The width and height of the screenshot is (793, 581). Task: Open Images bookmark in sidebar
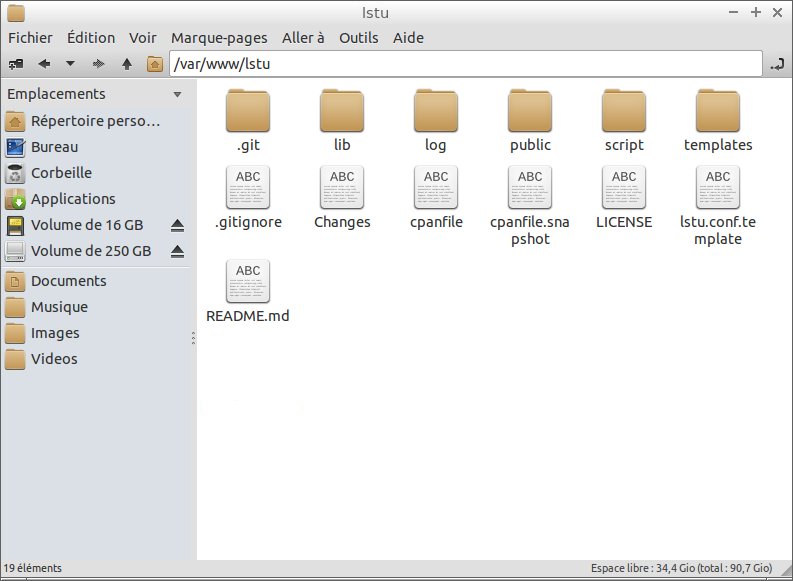click(x=96, y=333)
